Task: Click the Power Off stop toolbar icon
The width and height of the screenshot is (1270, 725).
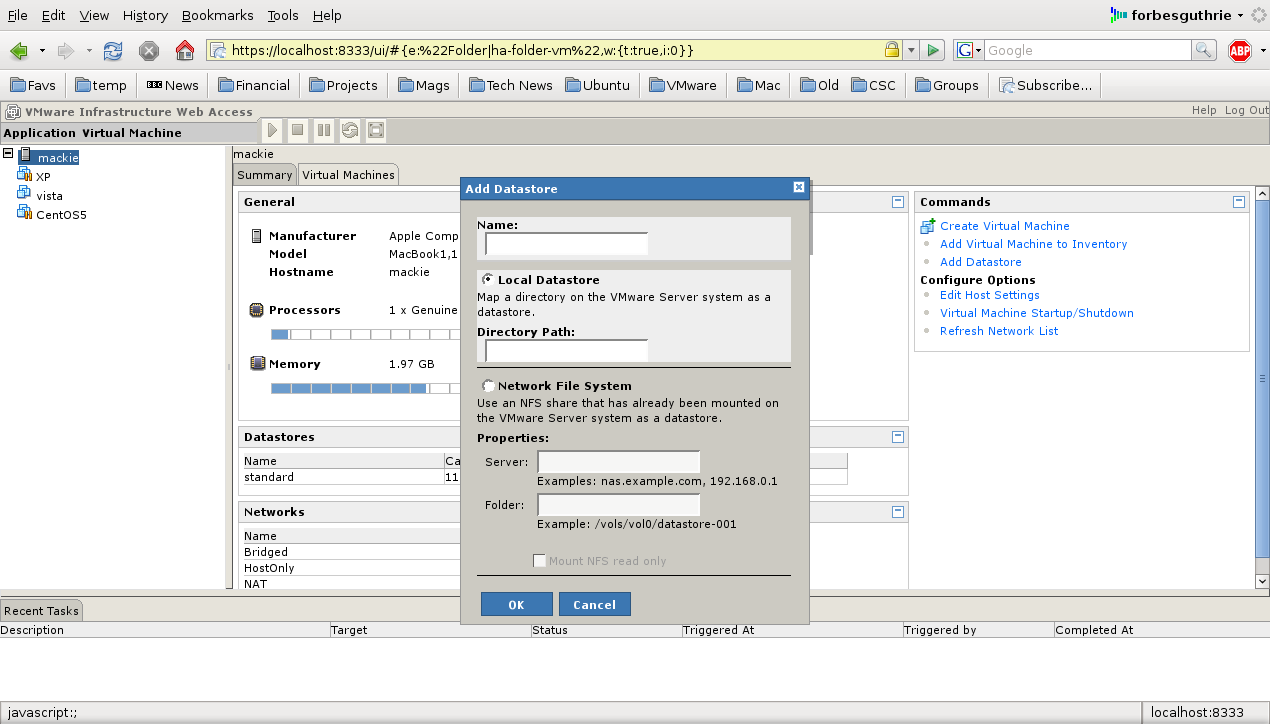Action: pos(298,130)
